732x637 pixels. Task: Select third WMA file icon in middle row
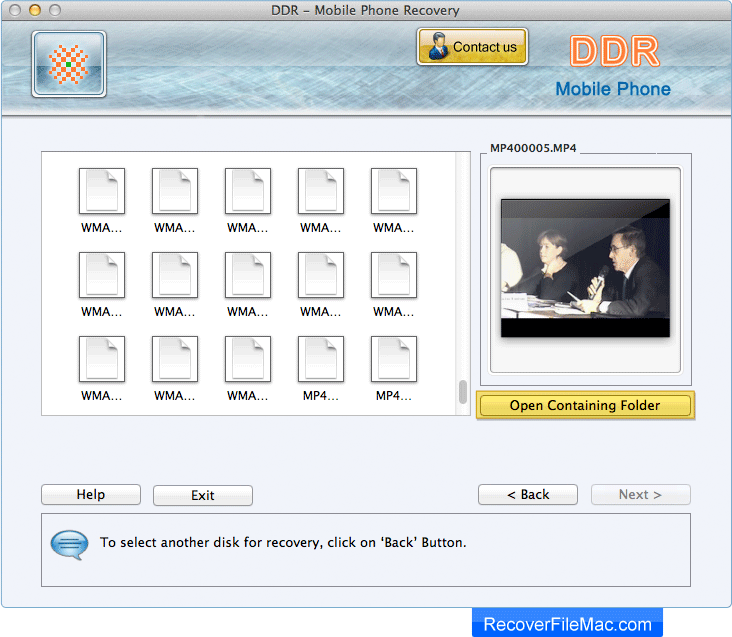[248, 275]
